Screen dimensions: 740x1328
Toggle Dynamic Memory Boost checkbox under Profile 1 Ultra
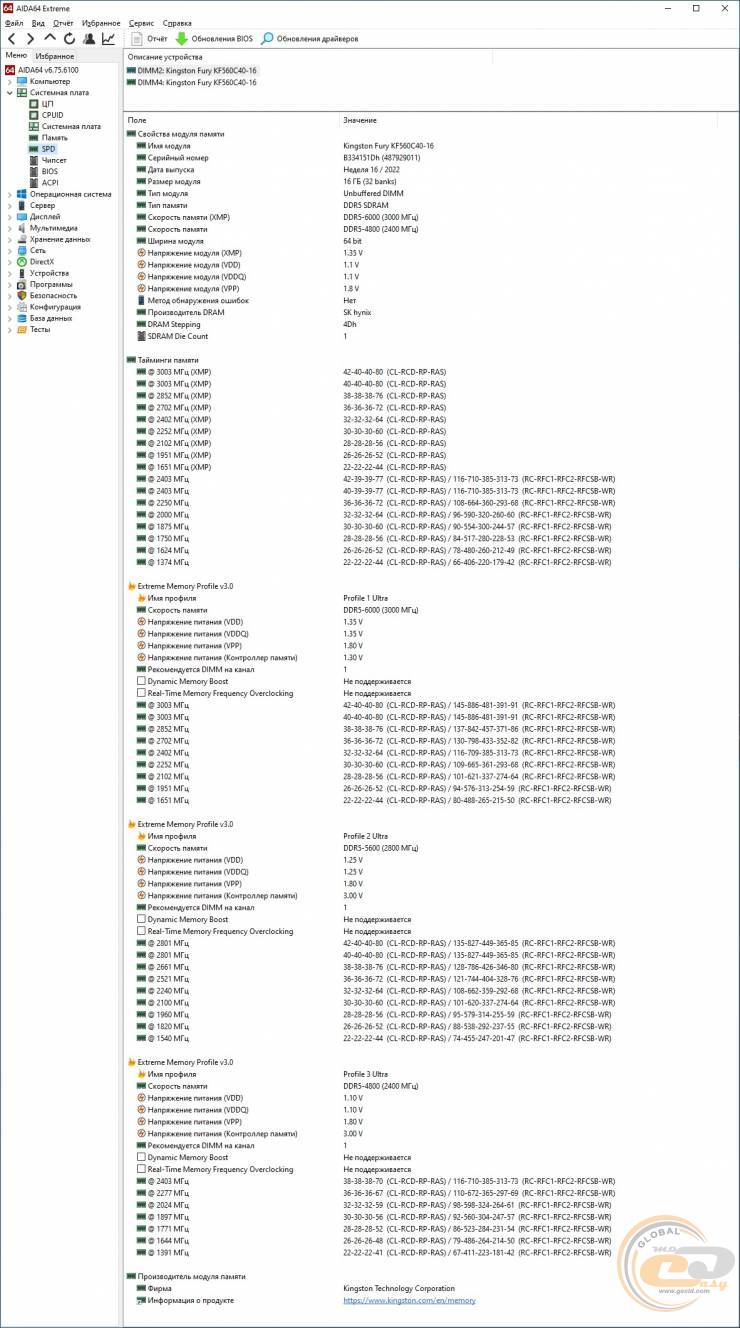141,681
